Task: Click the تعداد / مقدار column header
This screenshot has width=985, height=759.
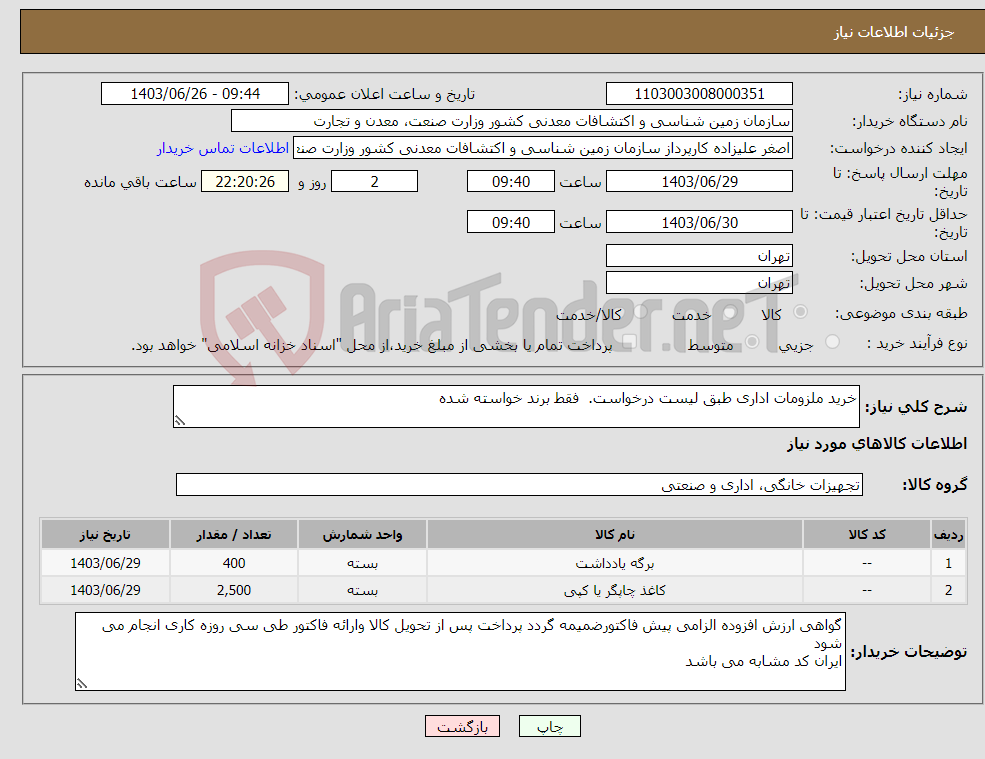Action: coord(234,534)
